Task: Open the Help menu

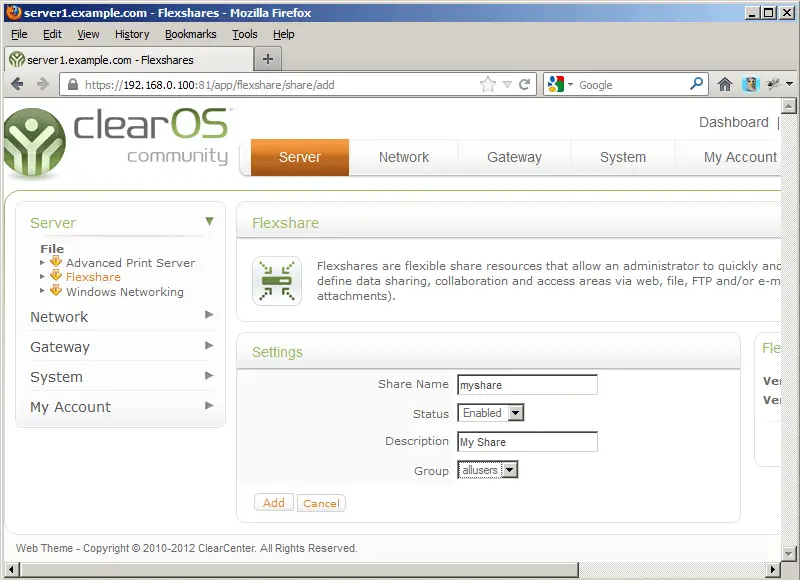Action: (x=284, y=34)
